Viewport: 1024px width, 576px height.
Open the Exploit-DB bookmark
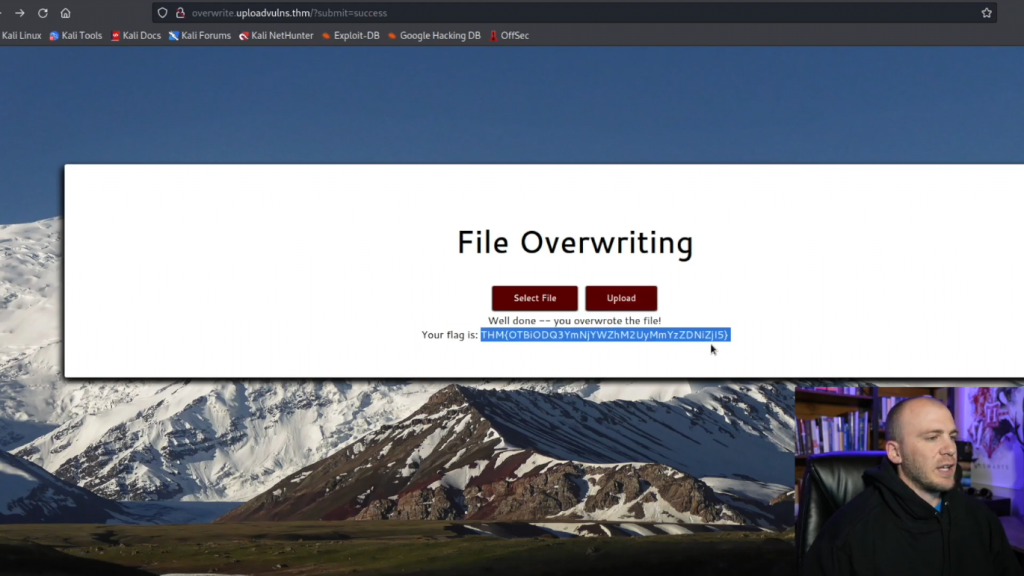point(351,36)
